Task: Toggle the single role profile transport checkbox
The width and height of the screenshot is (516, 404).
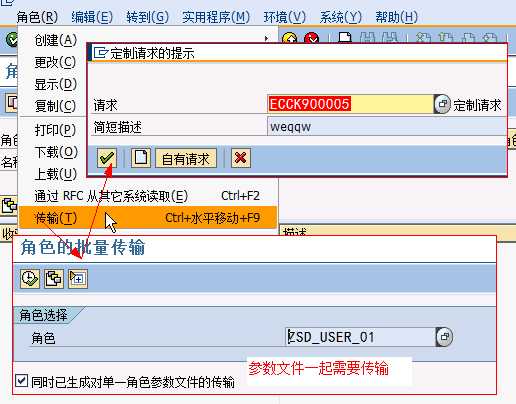Action: [x=22, y=381]
